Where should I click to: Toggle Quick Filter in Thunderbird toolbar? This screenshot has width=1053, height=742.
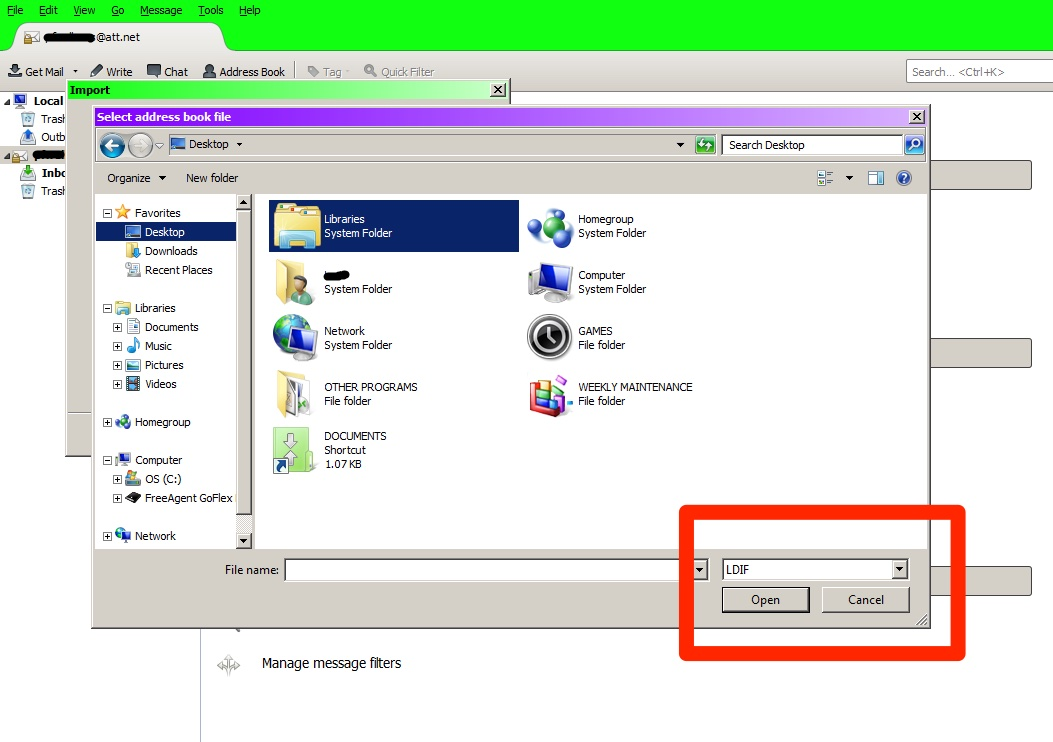click(399, 71)
